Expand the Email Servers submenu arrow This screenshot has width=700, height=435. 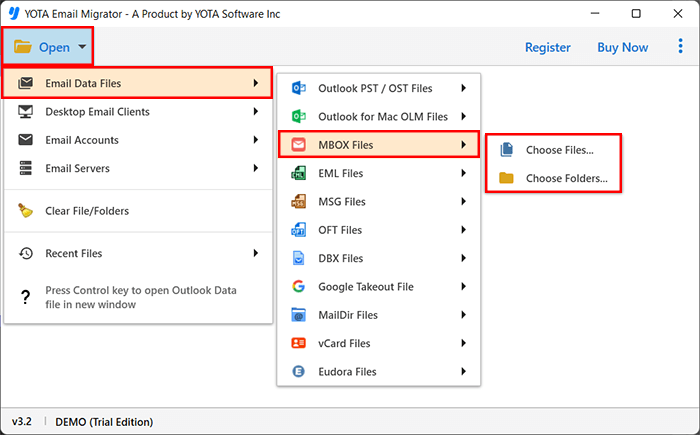(255, 168)
